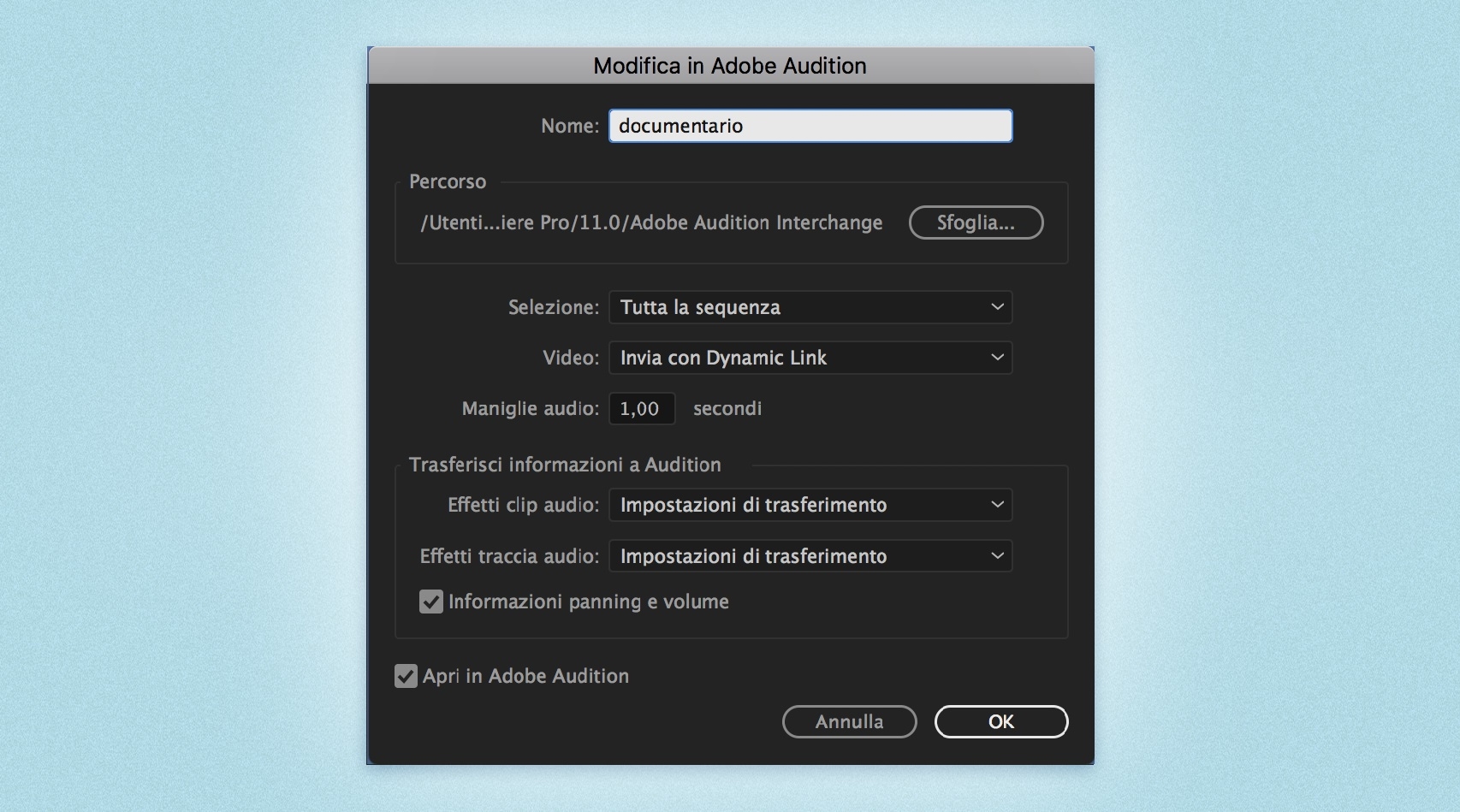This screenshot has height=812, width=1460.
Task: Click the Modifica in Adobe Audition title bar
Action: point(730,66)
